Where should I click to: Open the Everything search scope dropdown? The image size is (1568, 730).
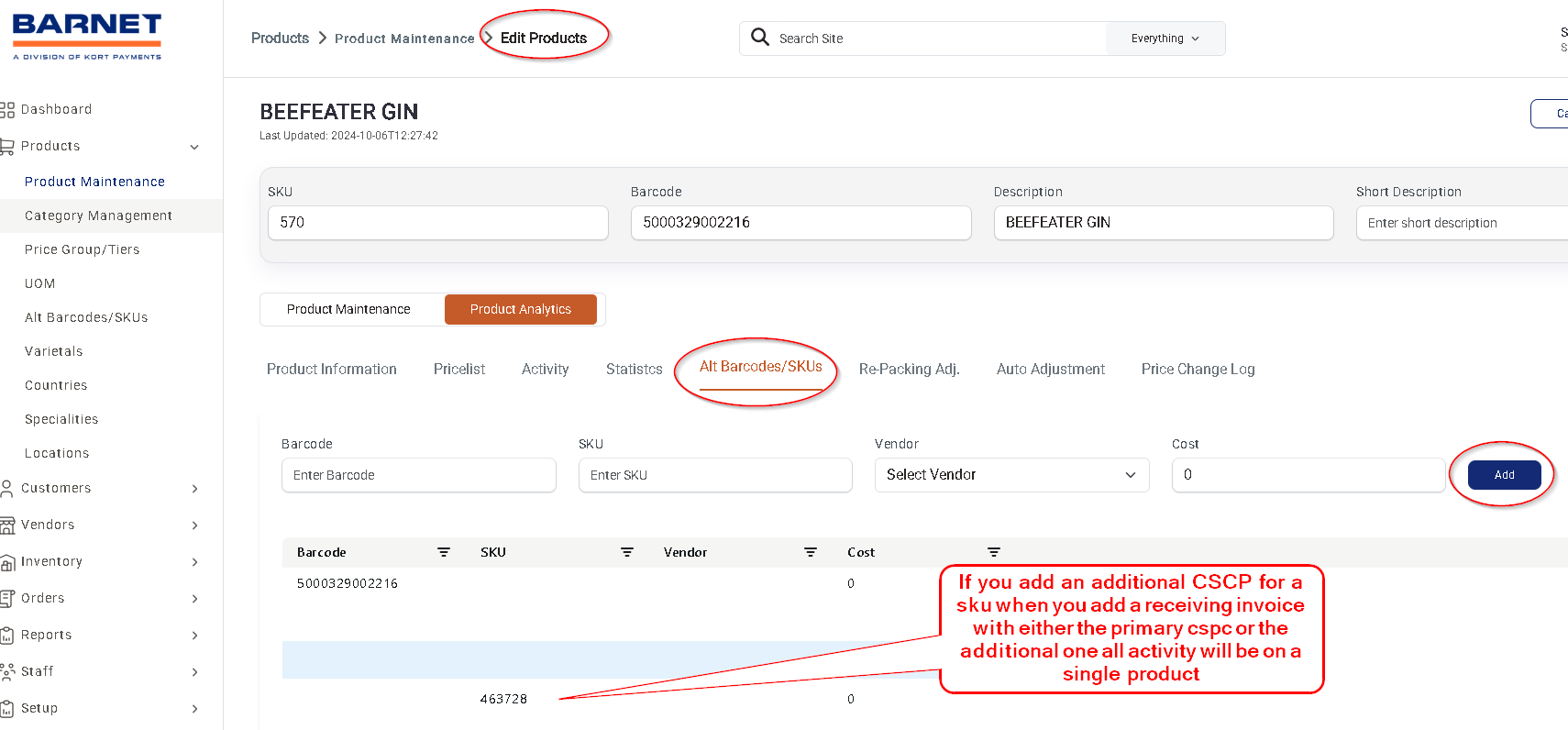click(1165, 39)
